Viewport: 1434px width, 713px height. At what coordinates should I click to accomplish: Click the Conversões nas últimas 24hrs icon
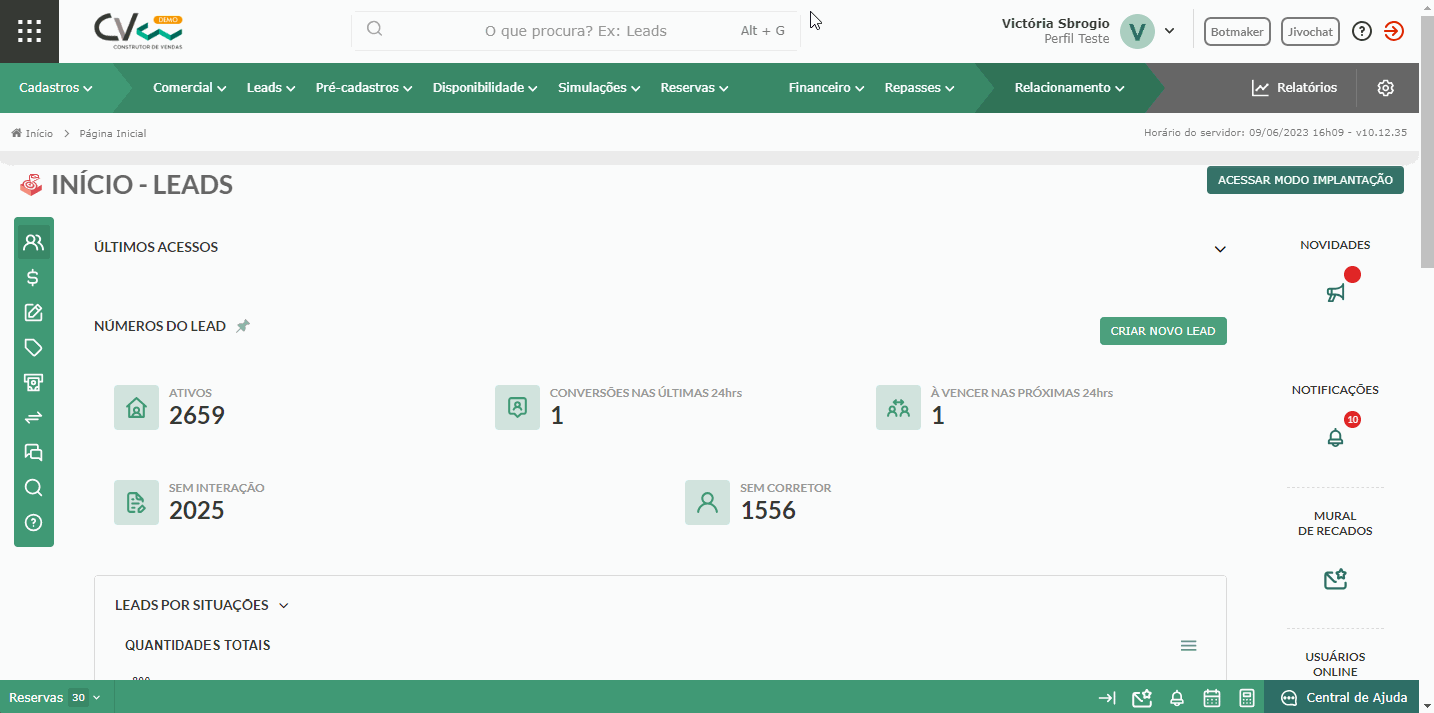517,408
